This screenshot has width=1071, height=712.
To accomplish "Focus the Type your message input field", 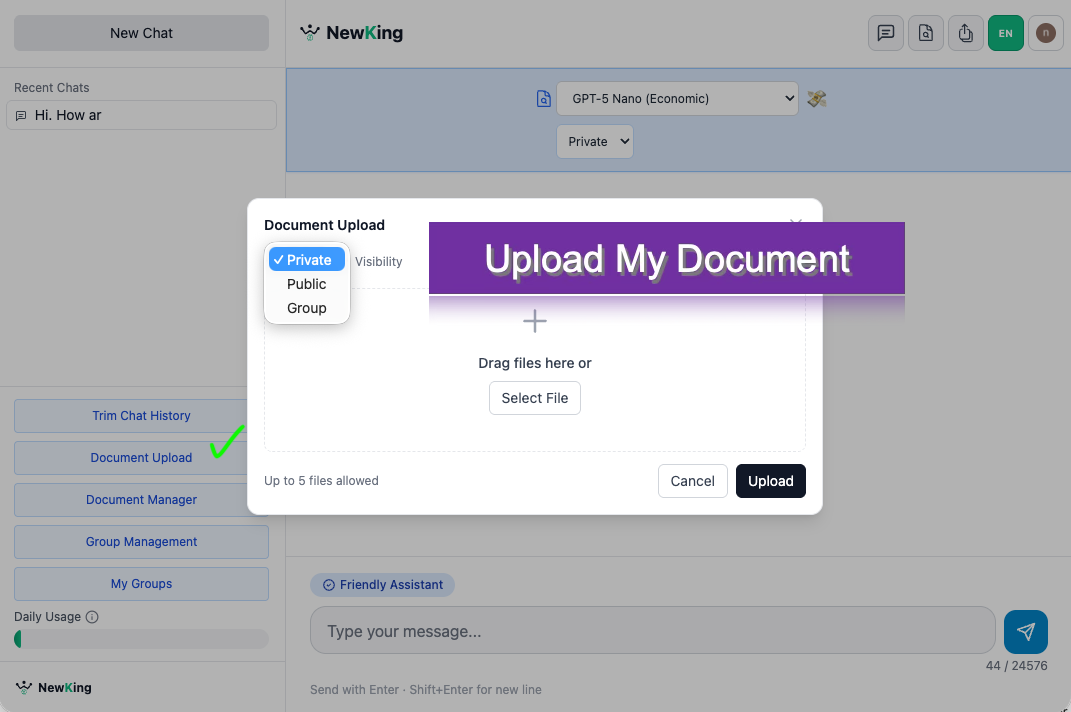I will [x=652, y=630].
